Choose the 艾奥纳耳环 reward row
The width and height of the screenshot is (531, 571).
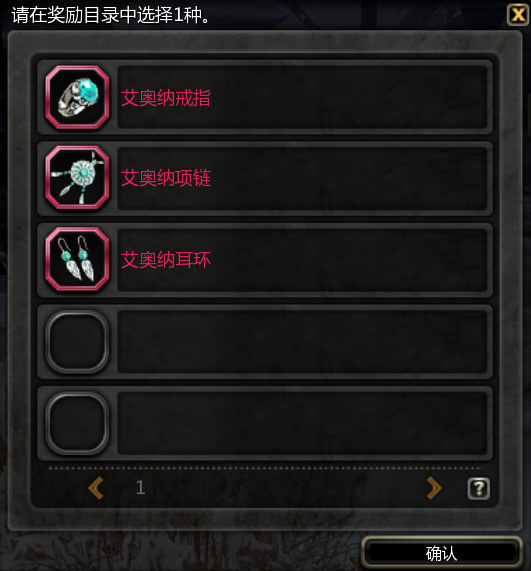[265, 260]
